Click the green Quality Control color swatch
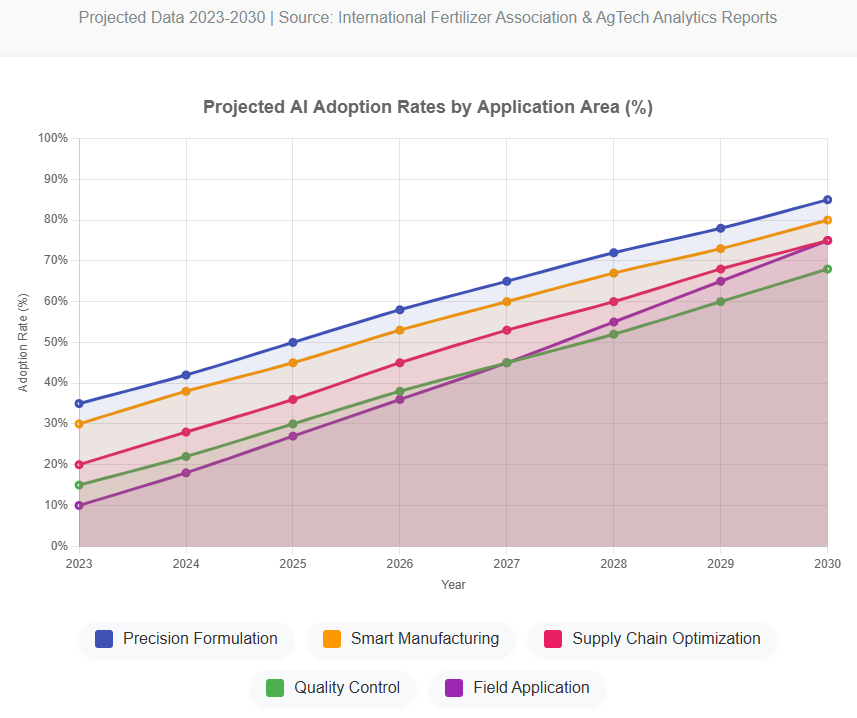857x718 pixels. coord(275,688)
